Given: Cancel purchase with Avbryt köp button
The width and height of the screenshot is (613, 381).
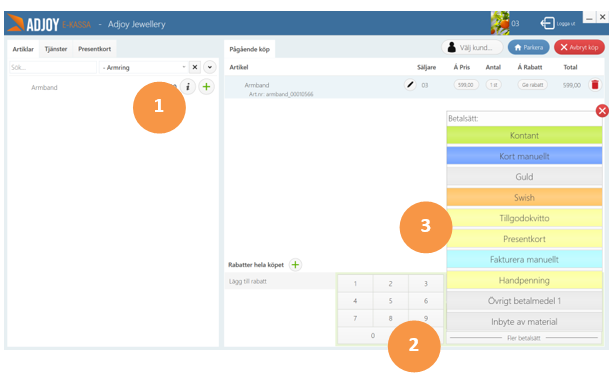Looking at the screenshot, I should [x=579, y=47].
